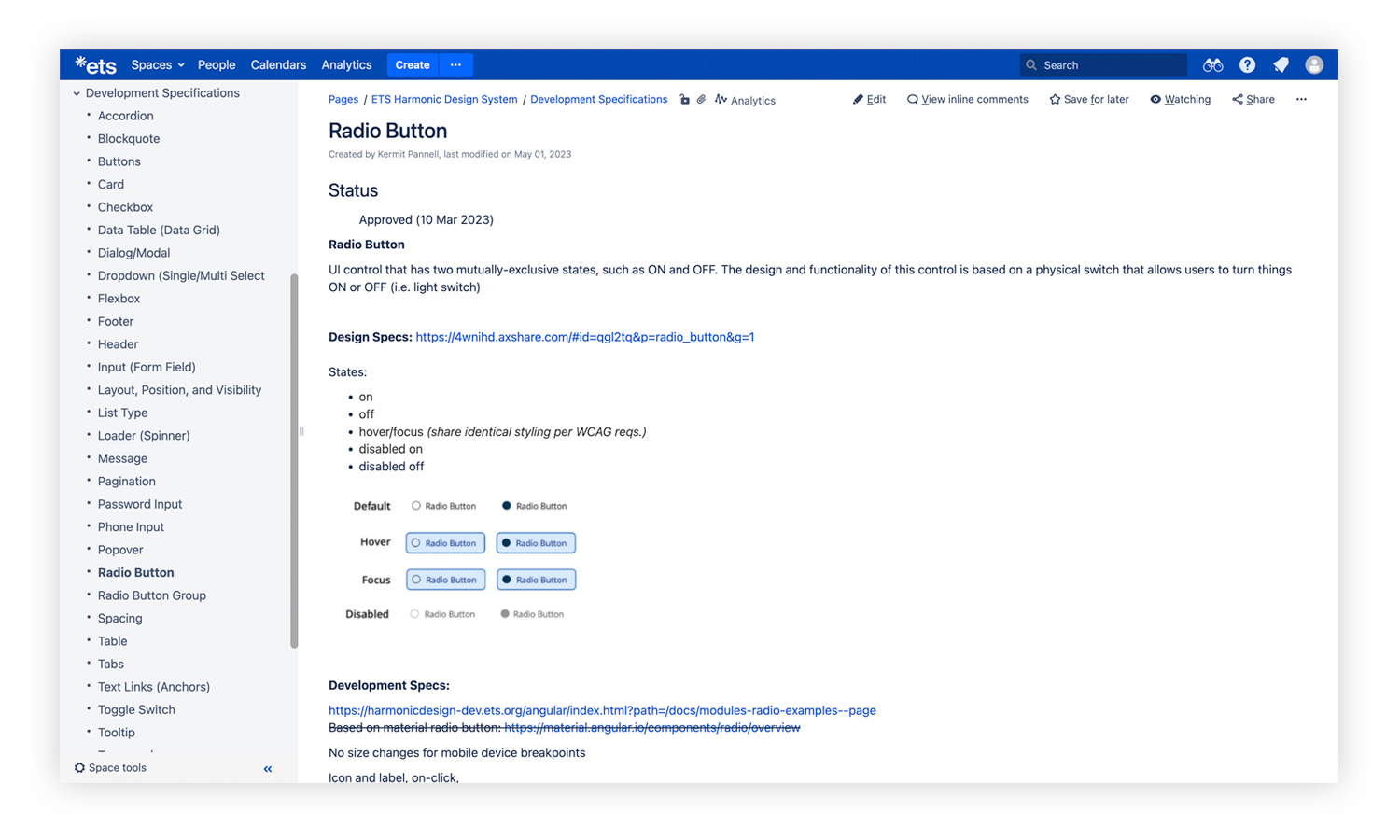Open Analytics in top navigation bar
The image size is (1400, 840).
coord(346,64)
